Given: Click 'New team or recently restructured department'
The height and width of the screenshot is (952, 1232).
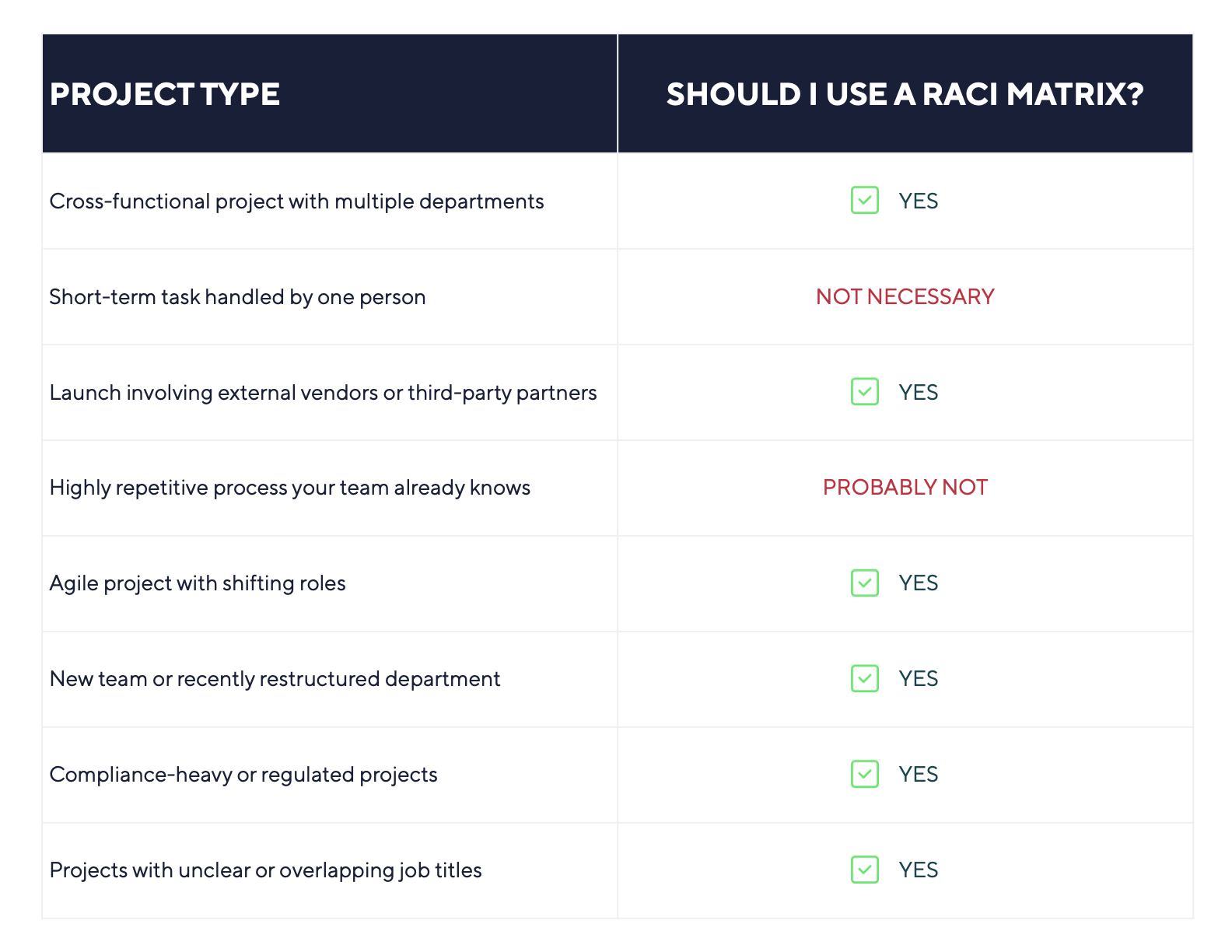Looking at the screenshot, I should (275, 679).
